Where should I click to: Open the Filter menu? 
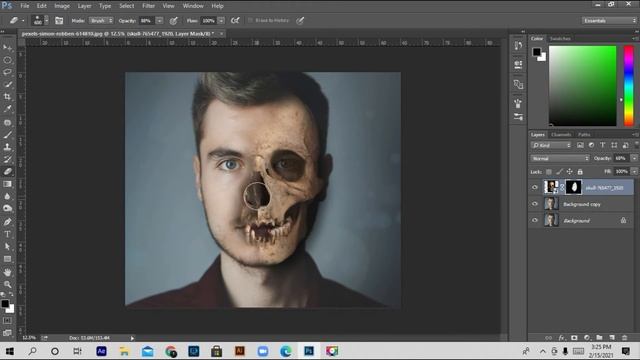[x=148, y=6]
